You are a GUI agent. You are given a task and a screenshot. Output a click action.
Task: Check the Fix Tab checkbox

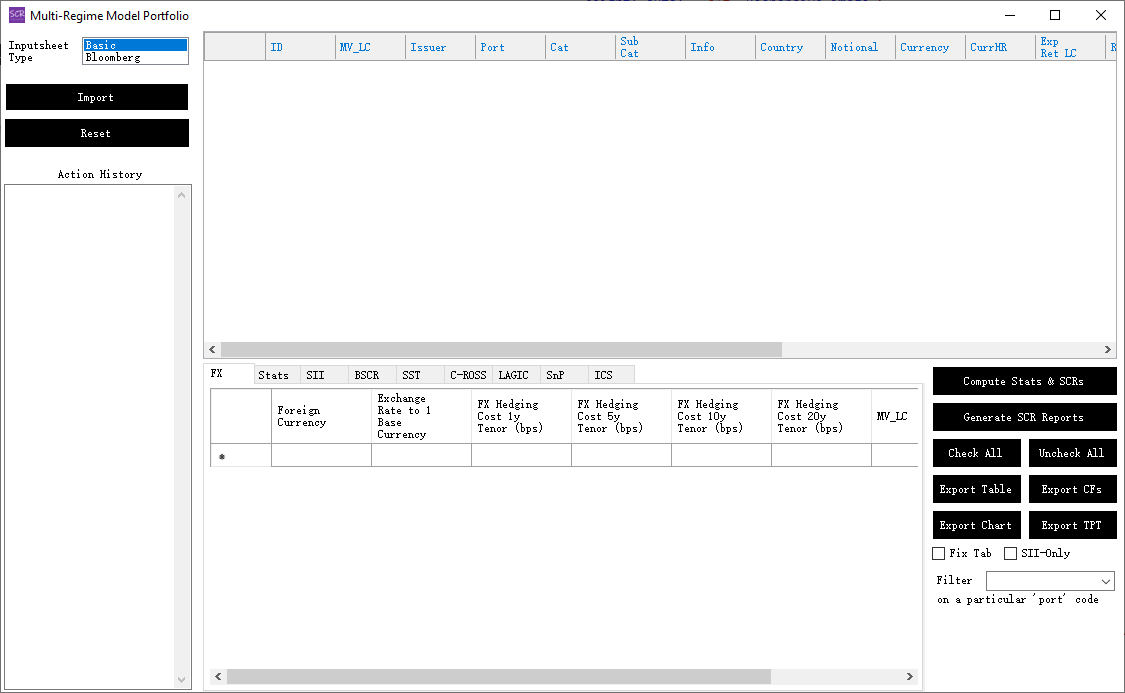coord(938,553)
